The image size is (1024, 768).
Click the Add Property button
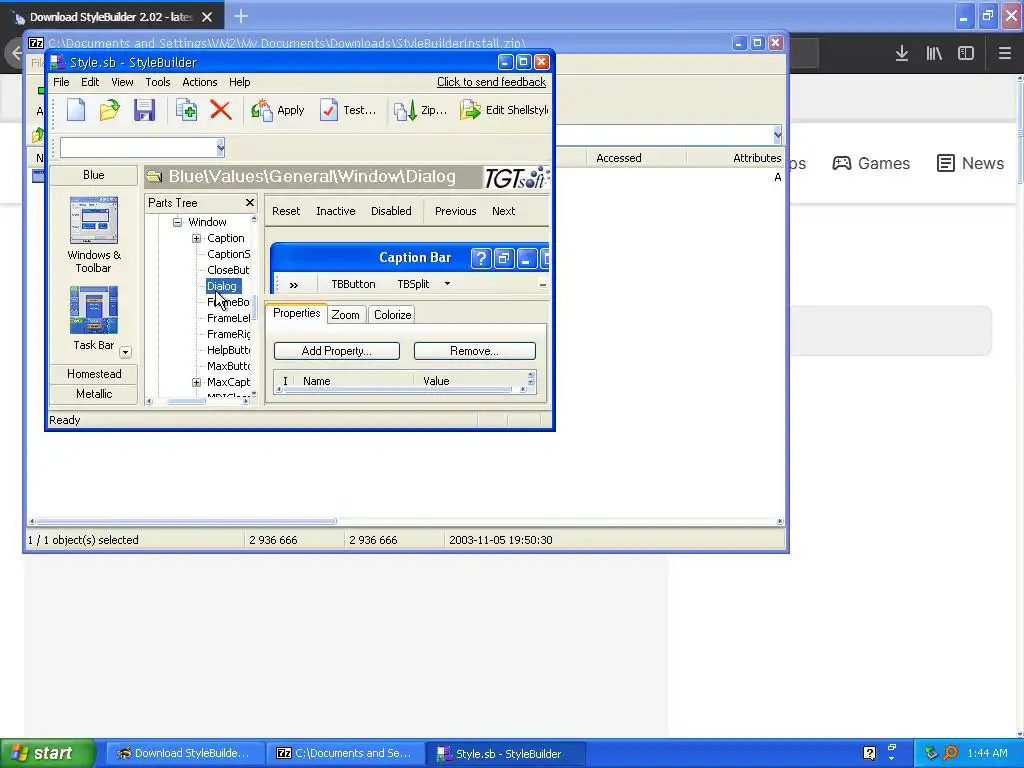click(x=336, y=351)
